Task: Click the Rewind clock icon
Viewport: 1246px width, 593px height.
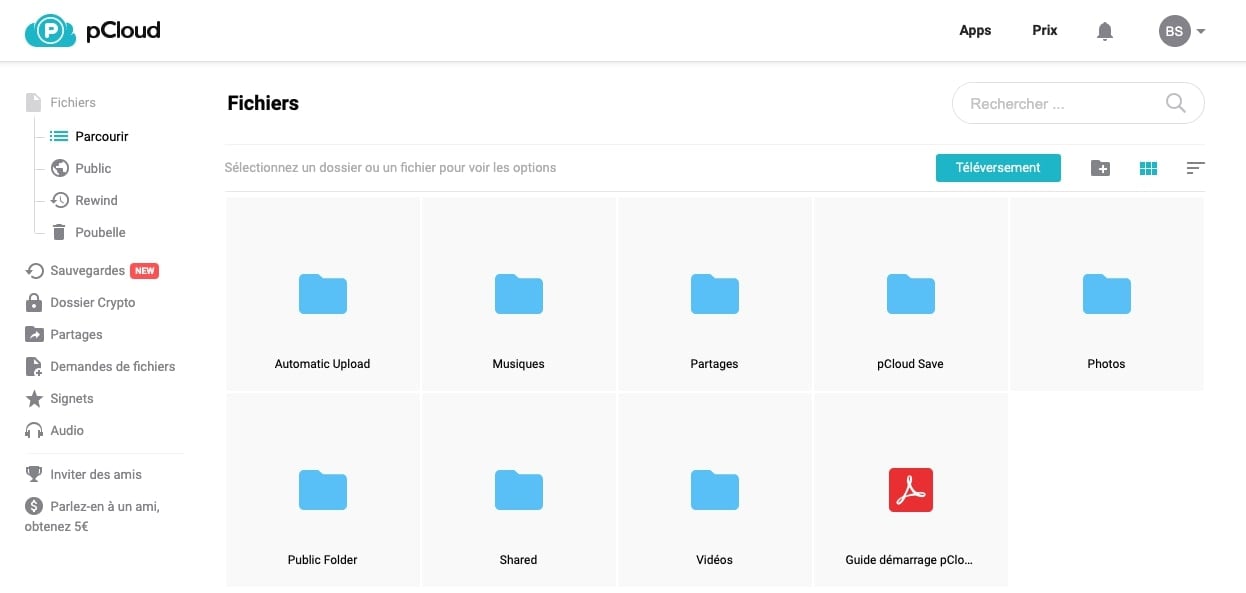Action: [60, 200]
